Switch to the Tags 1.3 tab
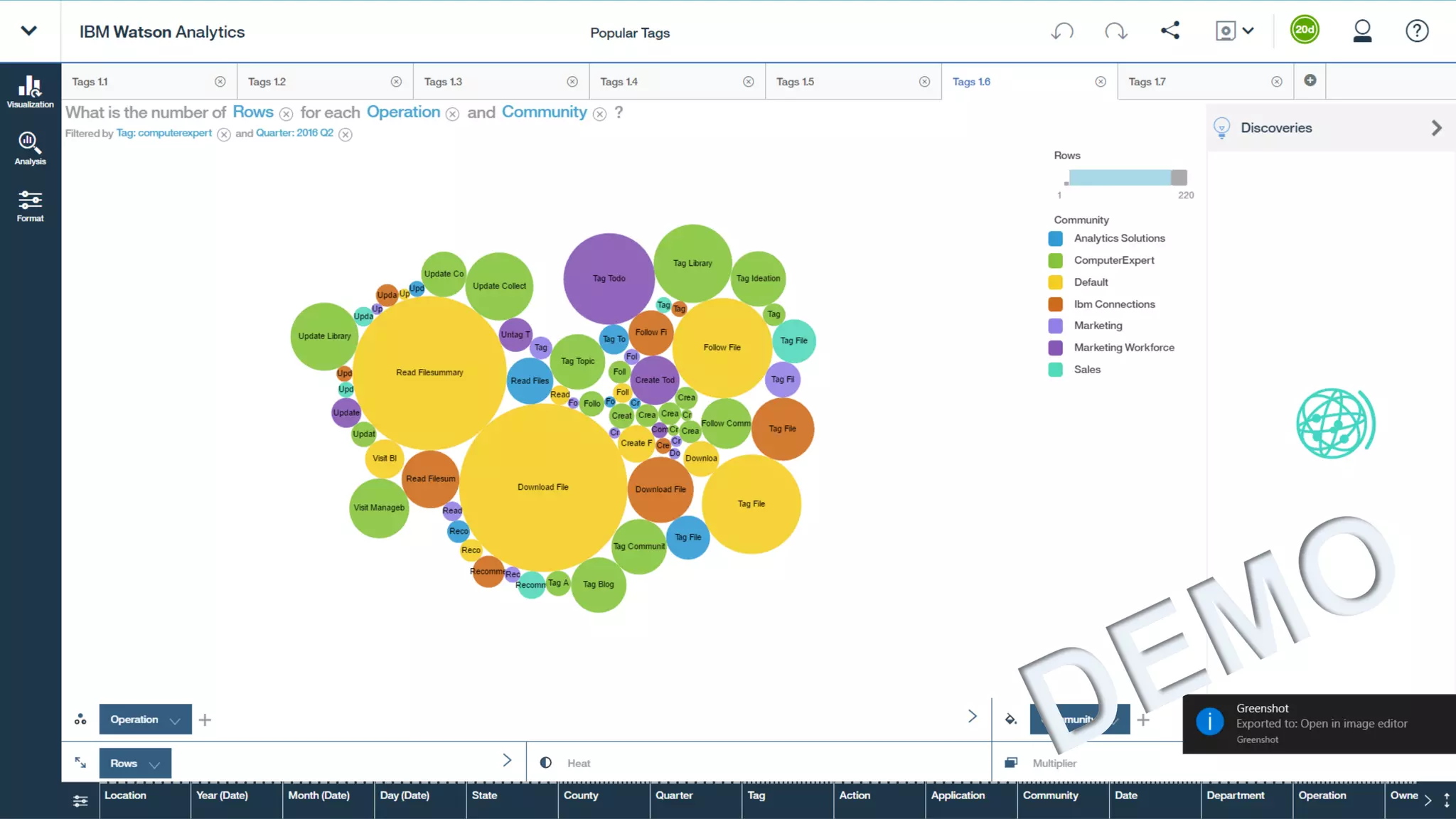 click(x=443, y=82)
